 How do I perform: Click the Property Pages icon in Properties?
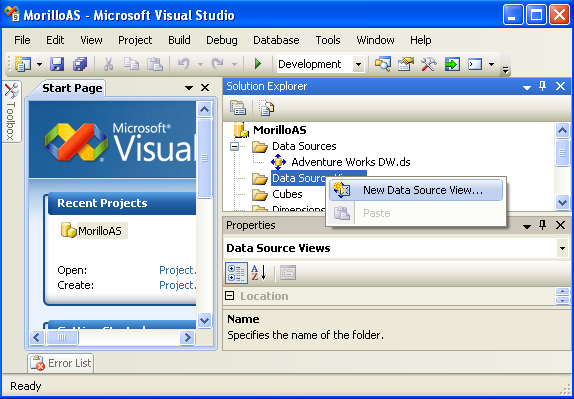pyautogui.click(x=288, y=273)
